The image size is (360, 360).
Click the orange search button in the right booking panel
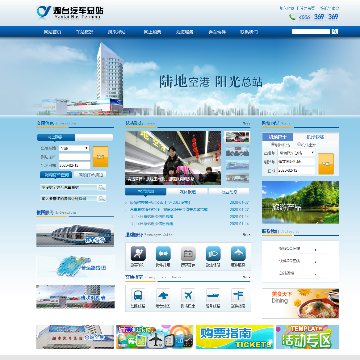(x=326, y=164)
